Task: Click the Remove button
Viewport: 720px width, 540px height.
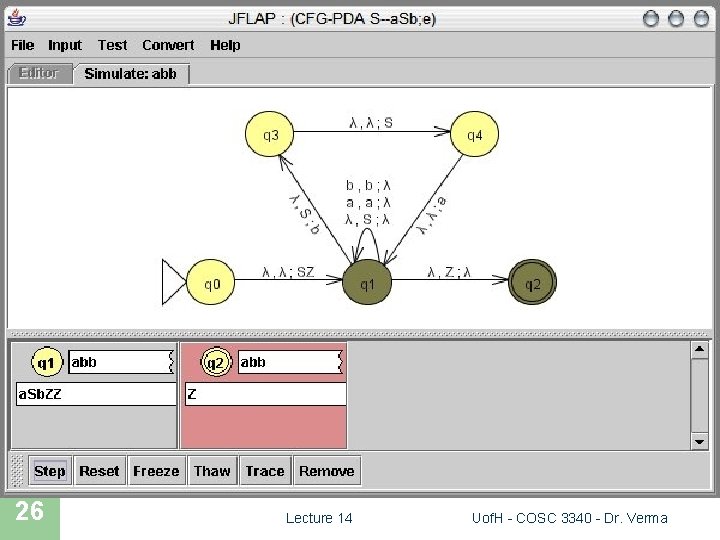Action: [x=326, y=471]
